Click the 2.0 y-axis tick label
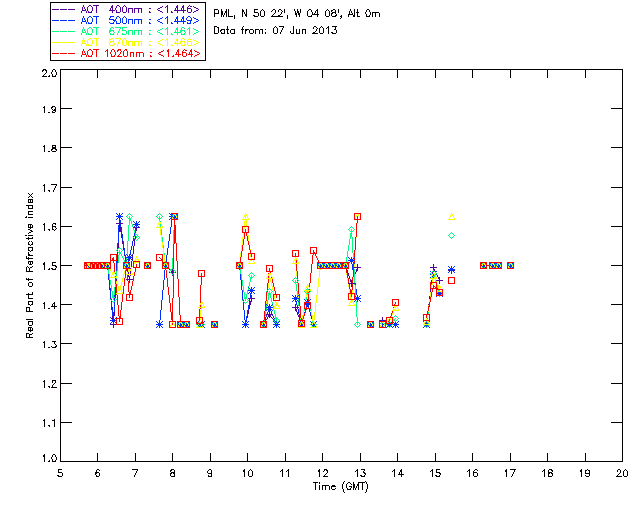Image resolution: width=640 pixels, height=512 pixels. pos(49,73)
